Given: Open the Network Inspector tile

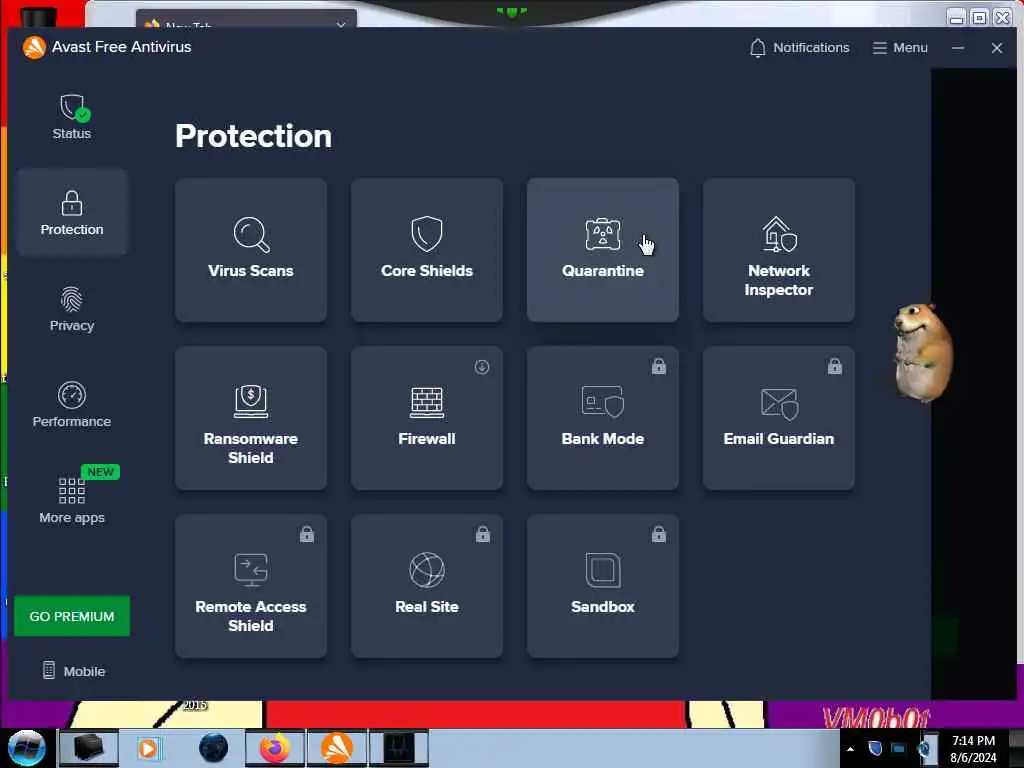Looking at the screenshot, I should 779,250.
